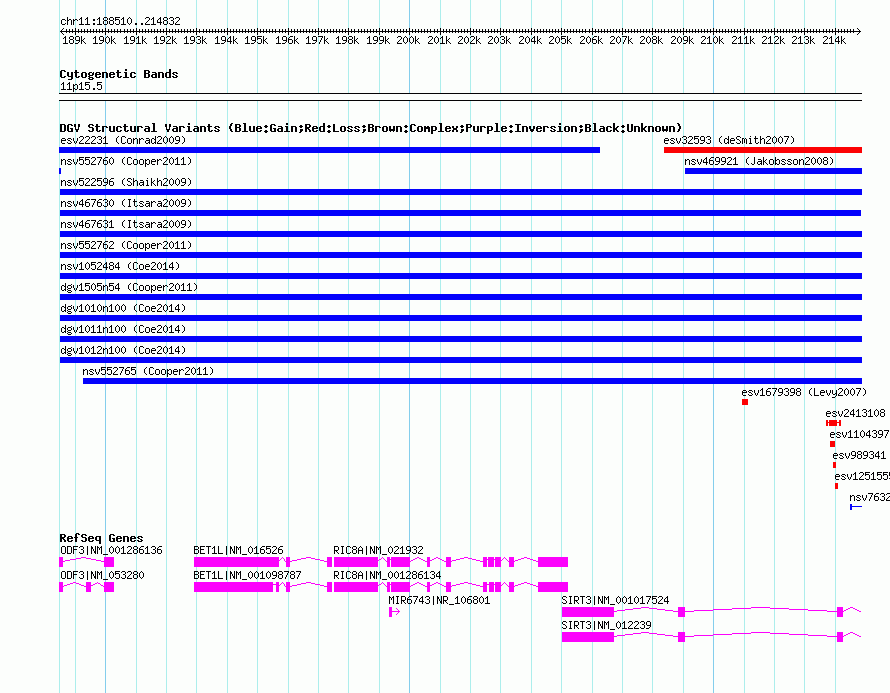Viewport: 890px width, 693px height.
Task: Select the esv989341 variant label
Action: [859, 455]
